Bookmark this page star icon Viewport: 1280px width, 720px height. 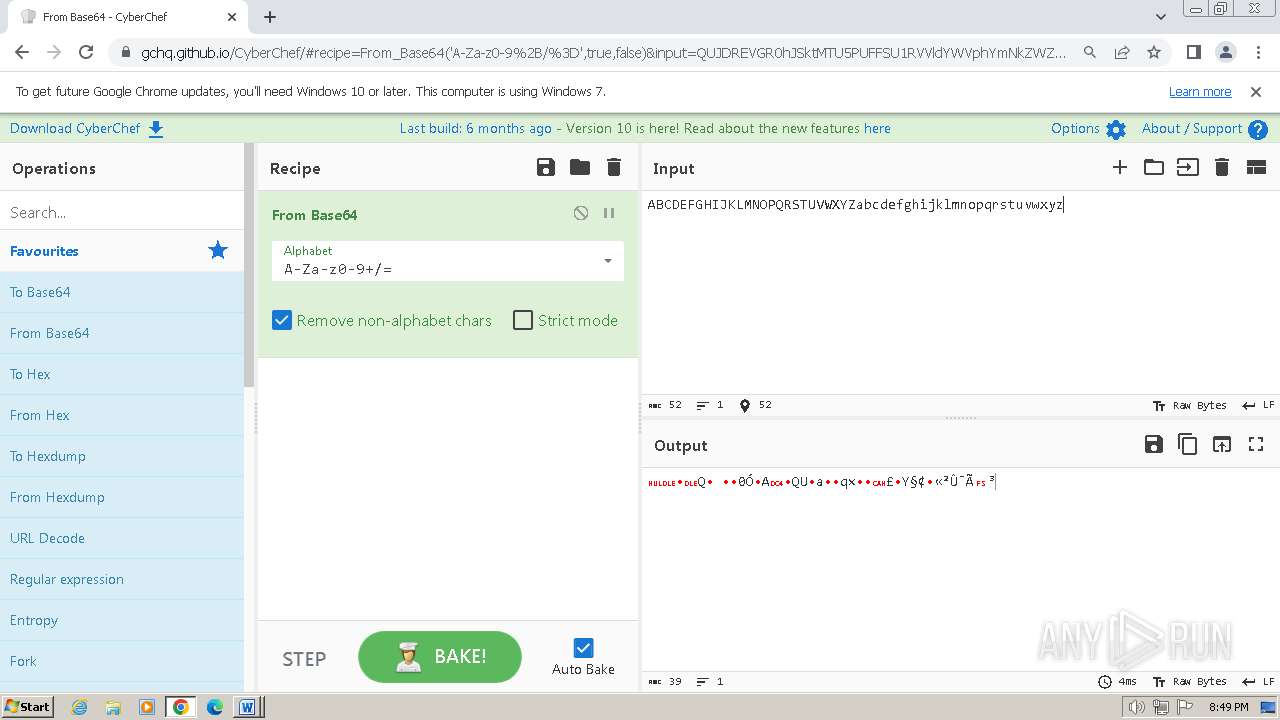1154,52
